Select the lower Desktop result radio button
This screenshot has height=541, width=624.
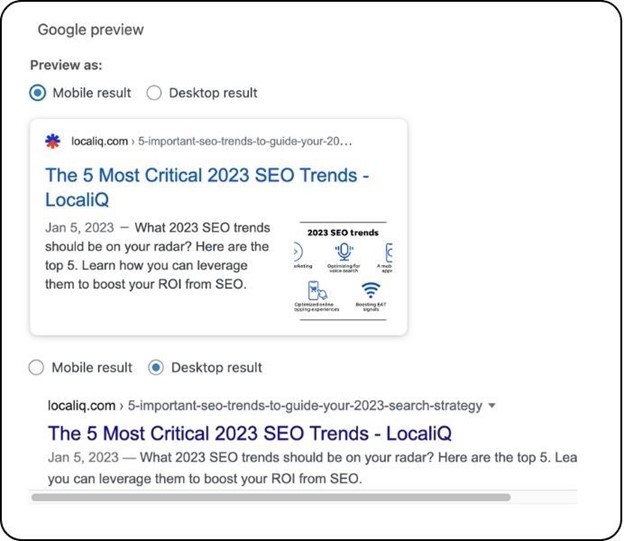pyautogui.click(x=155, y=367)
